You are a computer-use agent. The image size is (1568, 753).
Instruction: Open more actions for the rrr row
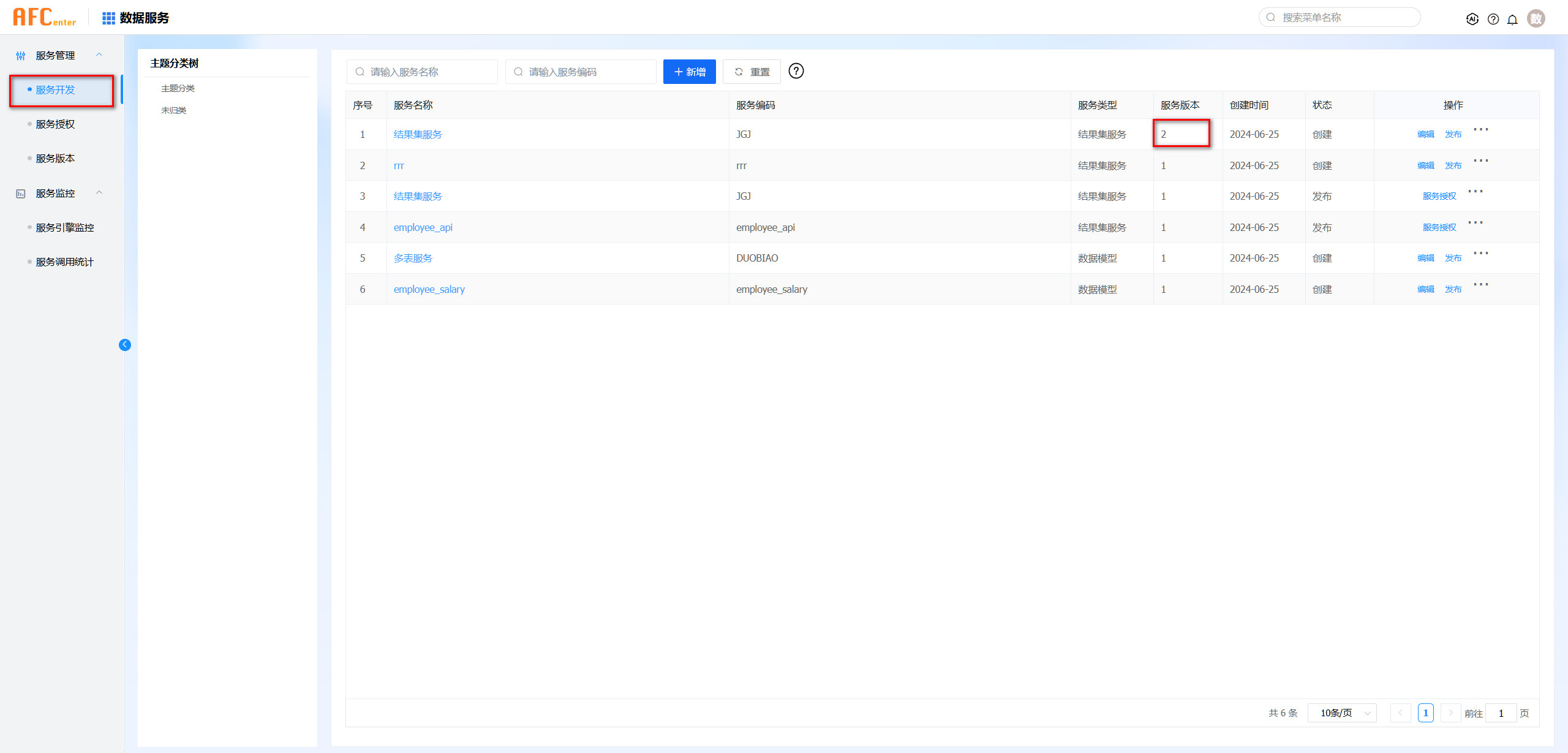coord(1481,161)
